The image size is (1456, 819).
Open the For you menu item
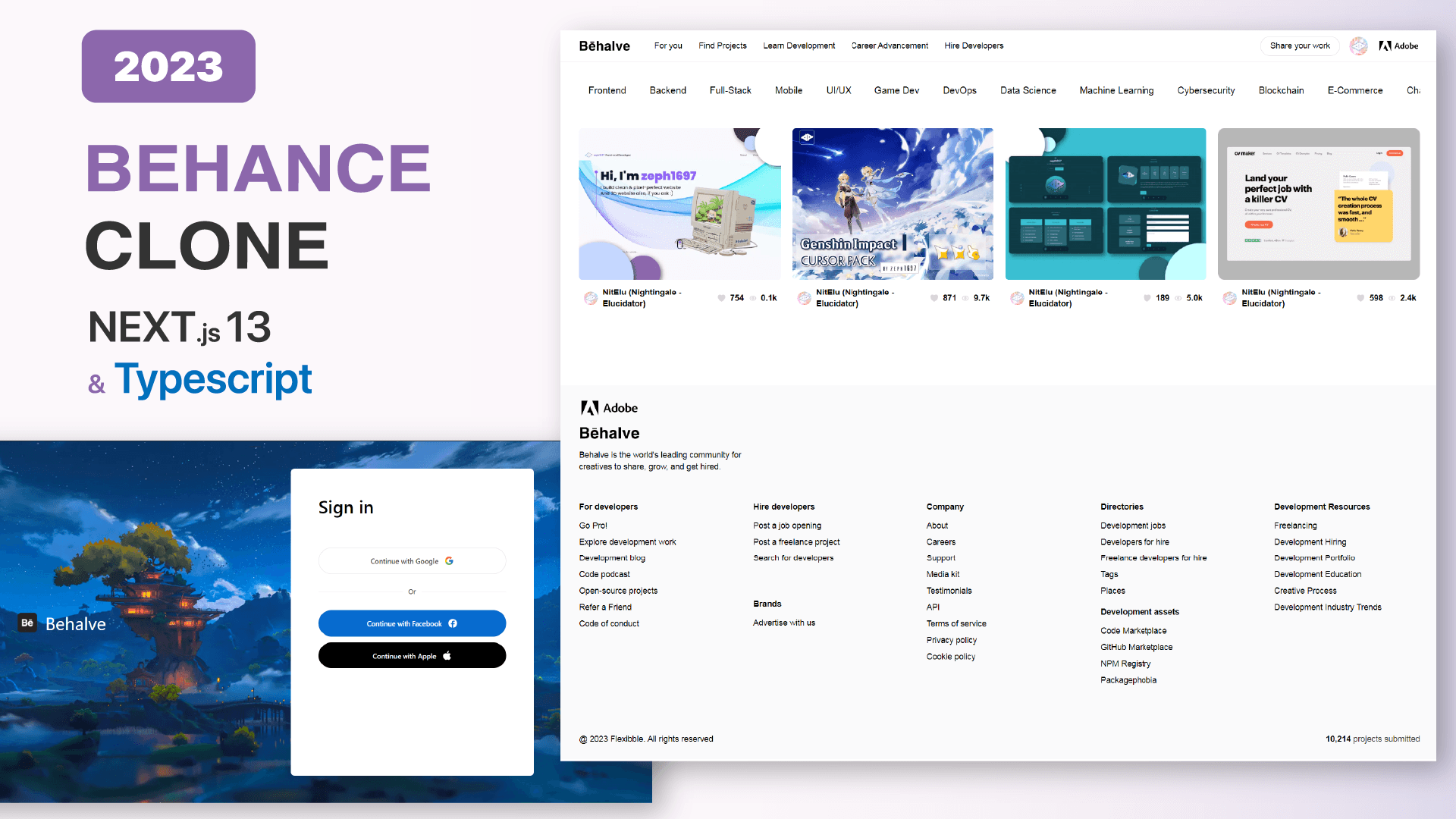click(668, 46)
